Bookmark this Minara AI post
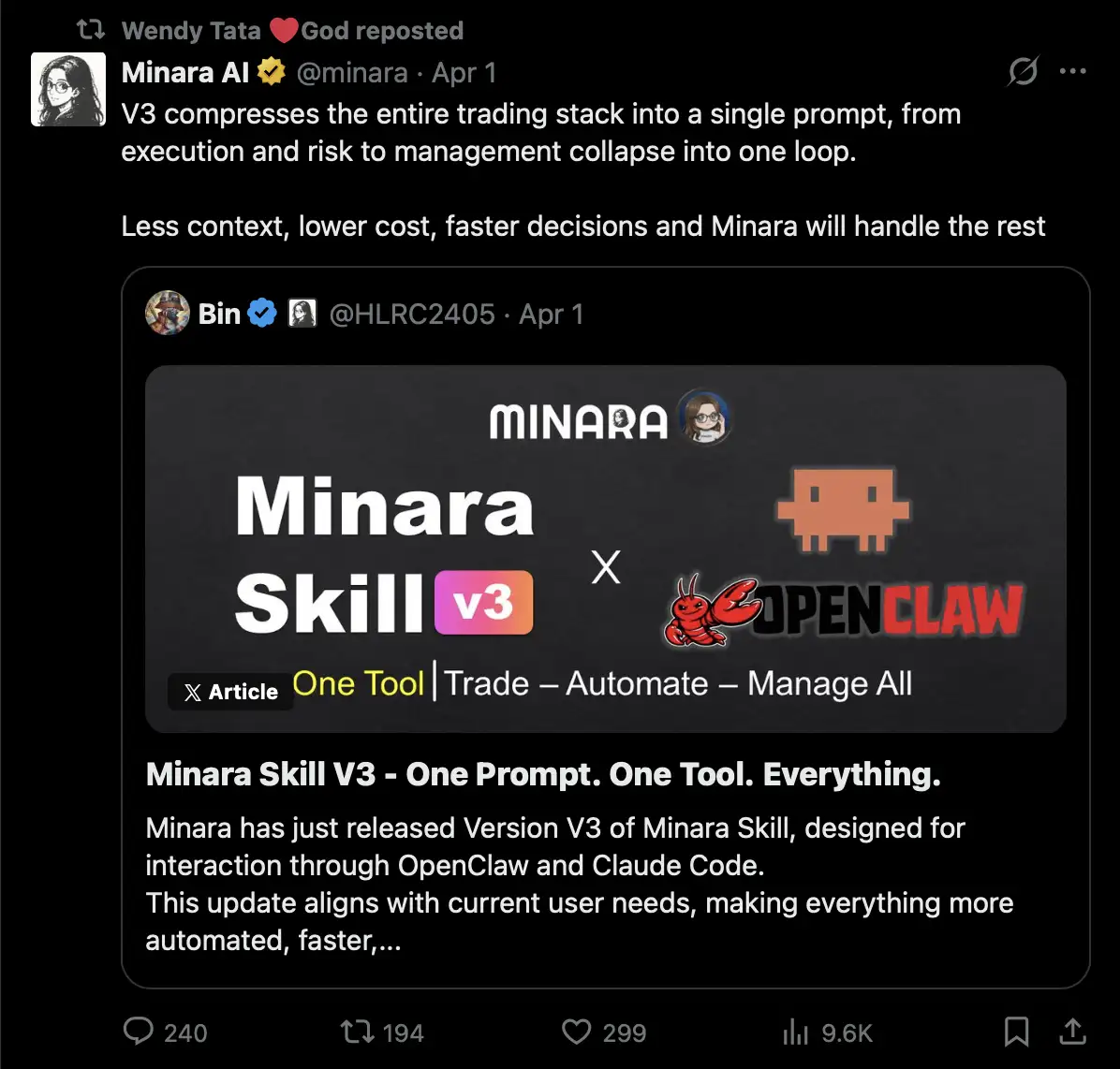The height and width of the screenshot is (1069, 1120). pos(1016,1032)
